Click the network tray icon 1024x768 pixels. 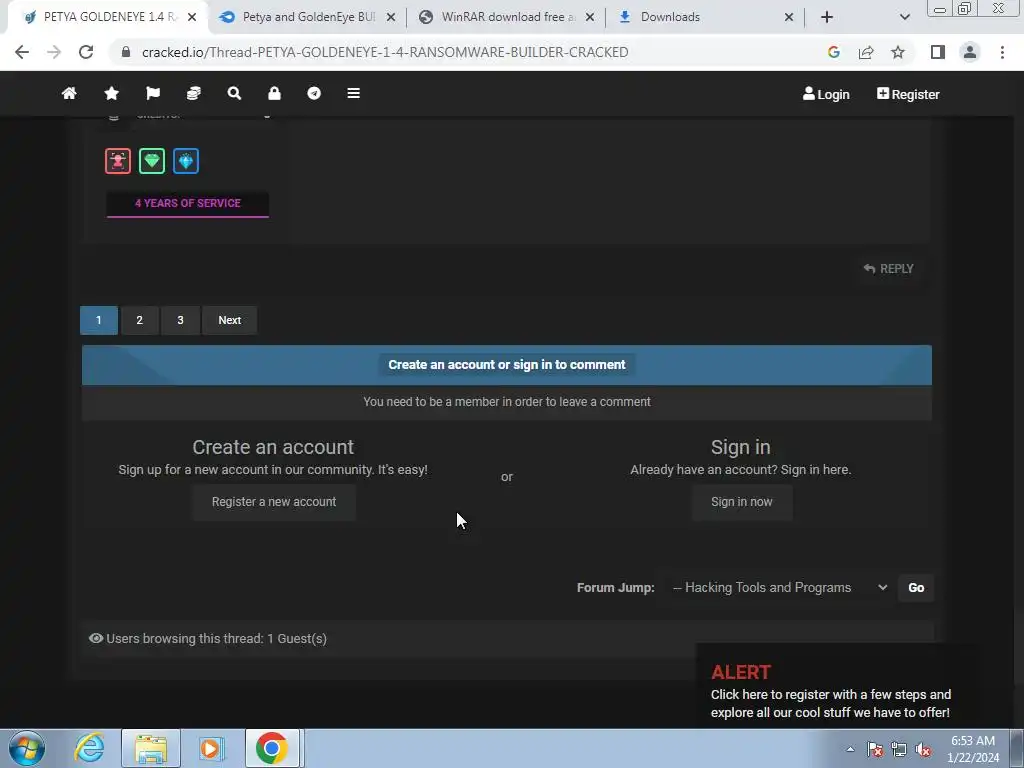click(899, 750)
